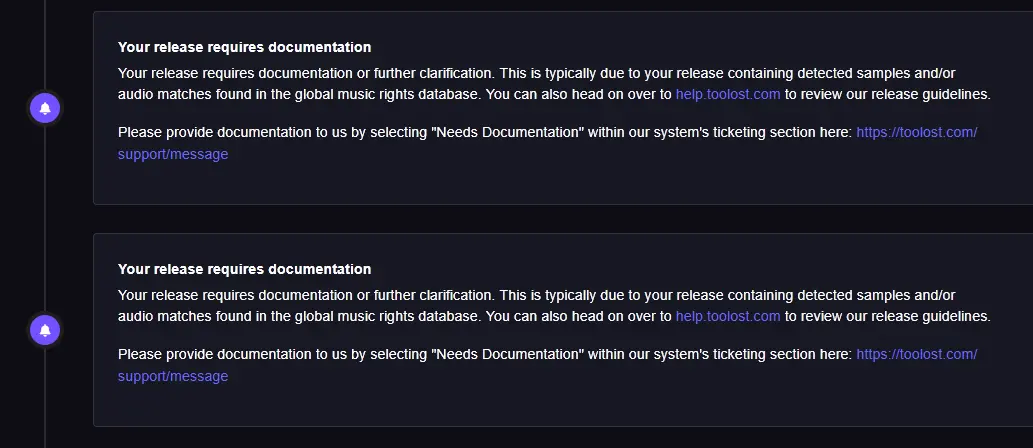Screen dimensions: 1033x448
Task: Select first 'Your release requires documentation' heading
Action: coord(244,47)
